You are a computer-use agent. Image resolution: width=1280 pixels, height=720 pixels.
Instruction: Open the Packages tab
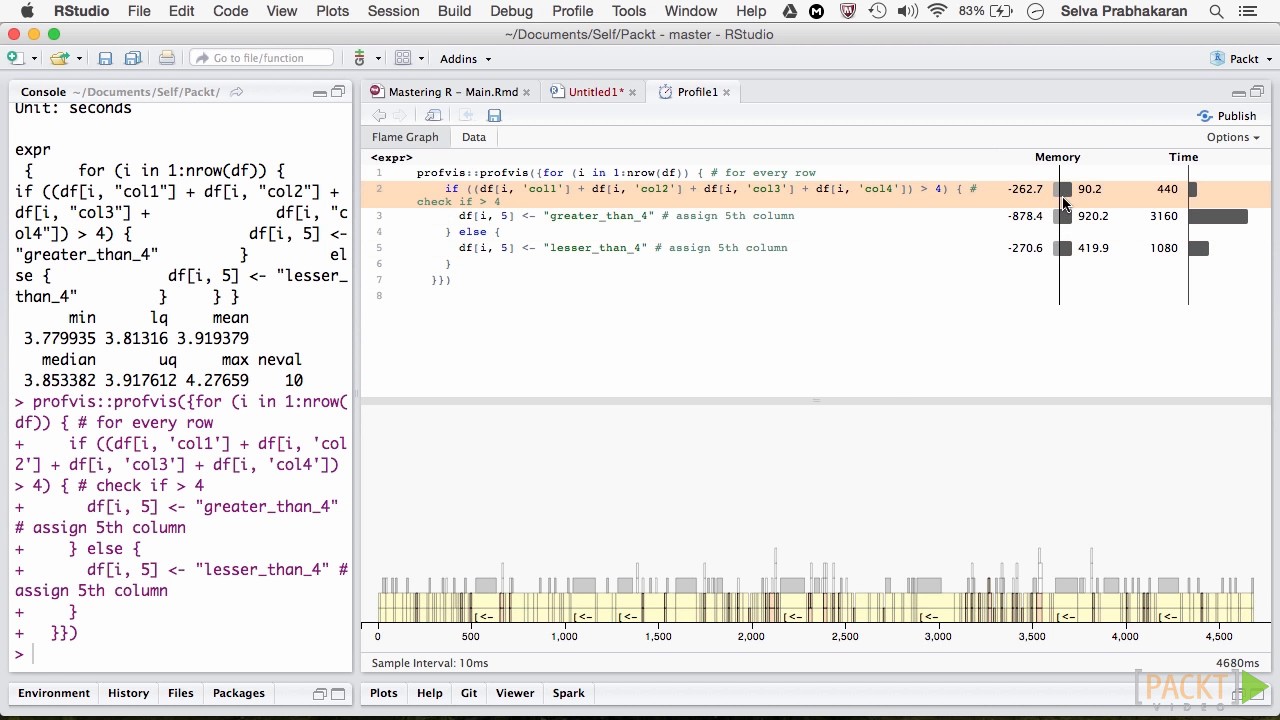[238, 693]
